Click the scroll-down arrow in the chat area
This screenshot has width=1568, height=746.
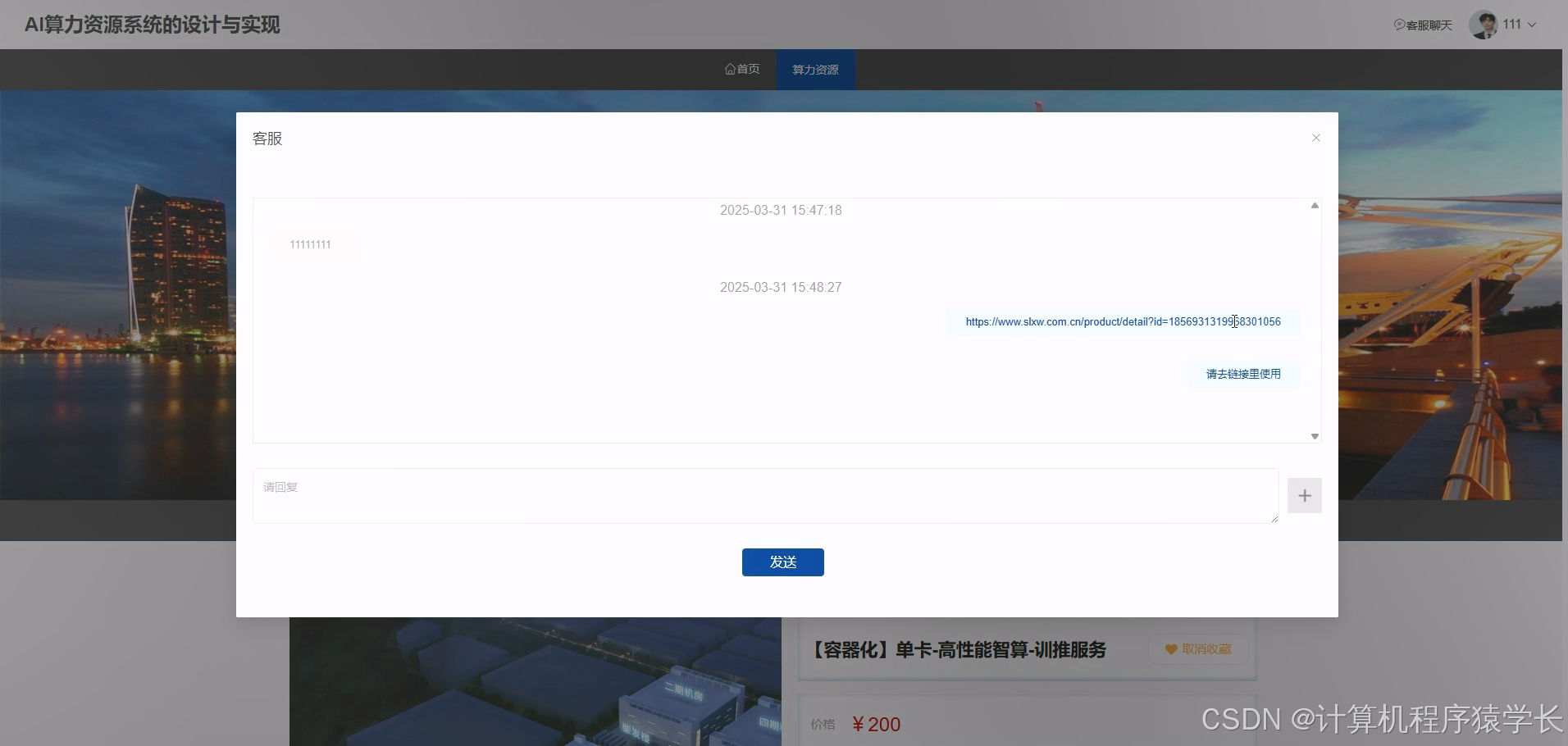coord(1315,436)
